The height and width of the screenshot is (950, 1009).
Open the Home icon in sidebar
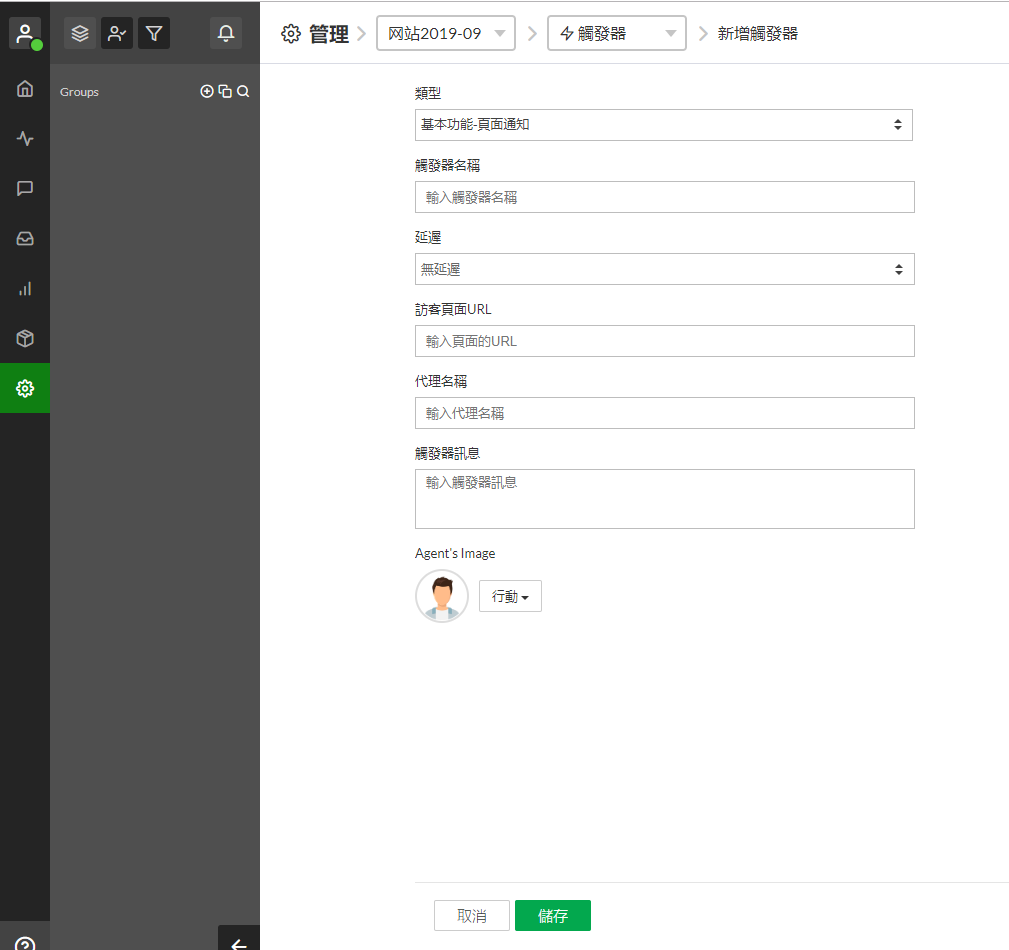(25, 89)
